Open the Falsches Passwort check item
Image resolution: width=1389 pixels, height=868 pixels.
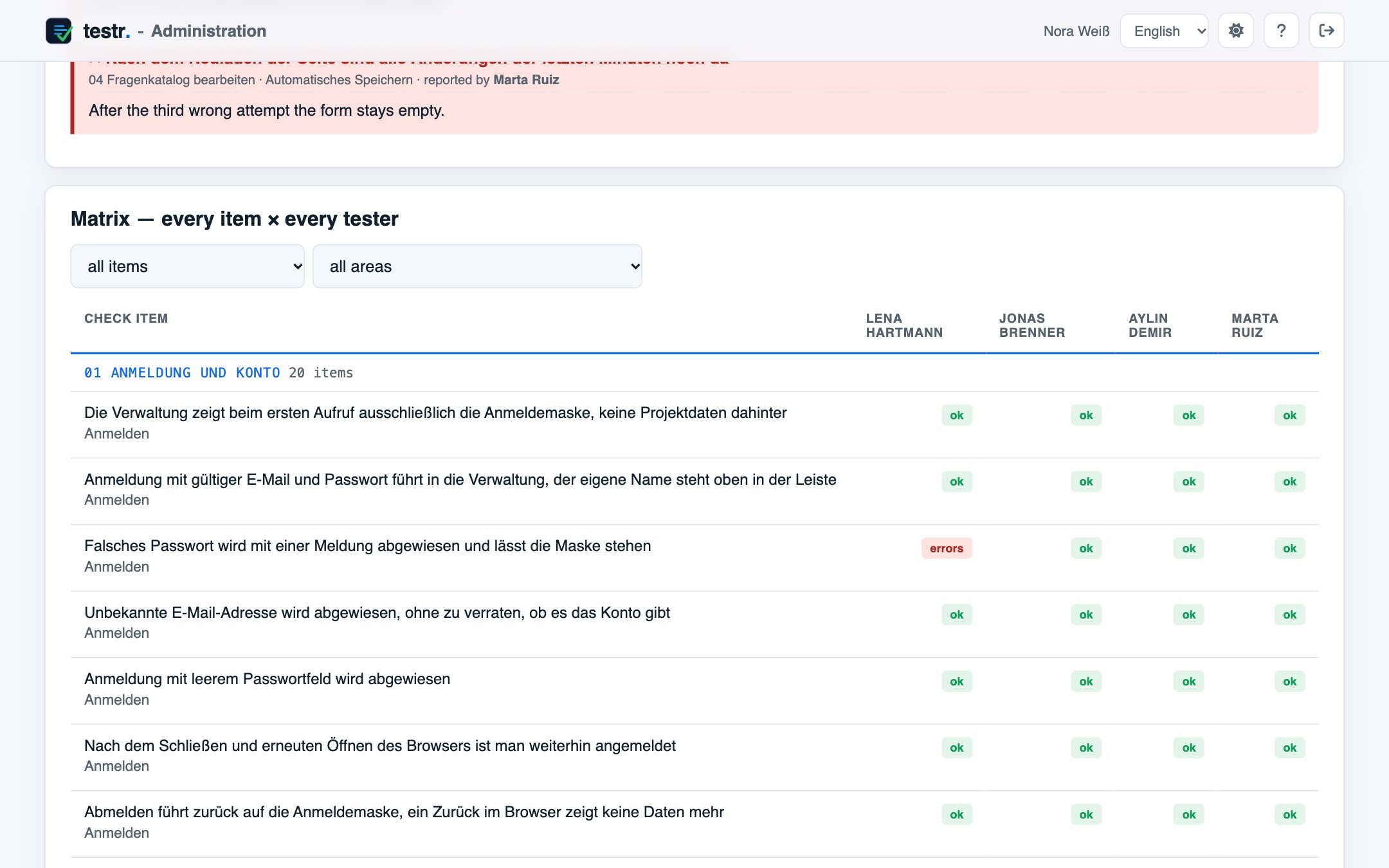click(x=367, y=546)
